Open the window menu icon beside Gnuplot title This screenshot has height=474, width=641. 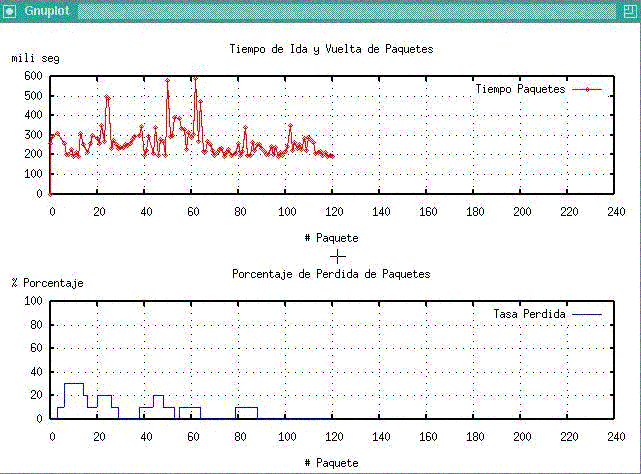(9, 11)
